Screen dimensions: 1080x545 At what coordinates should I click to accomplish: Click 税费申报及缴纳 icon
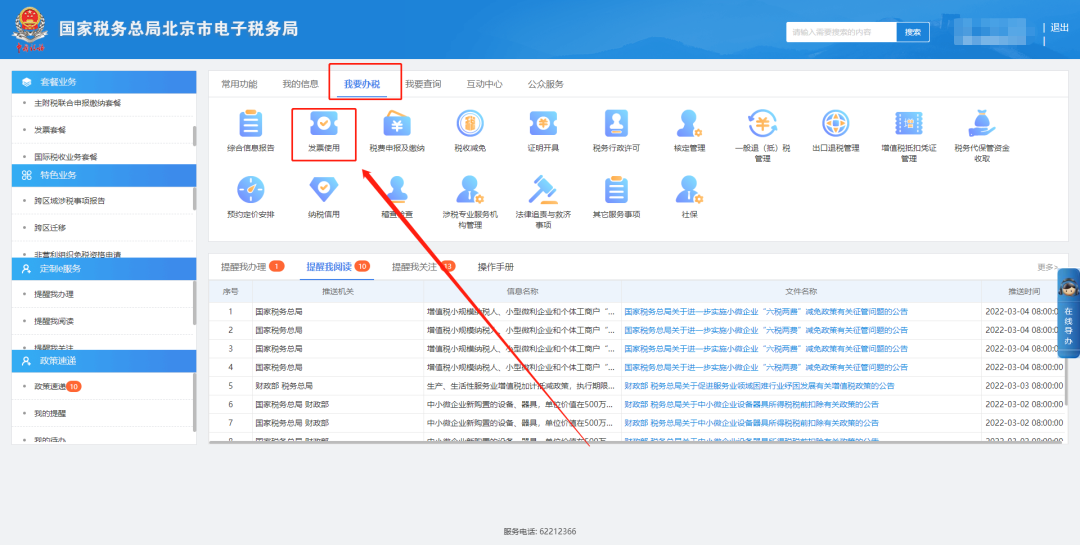[397, 126]
